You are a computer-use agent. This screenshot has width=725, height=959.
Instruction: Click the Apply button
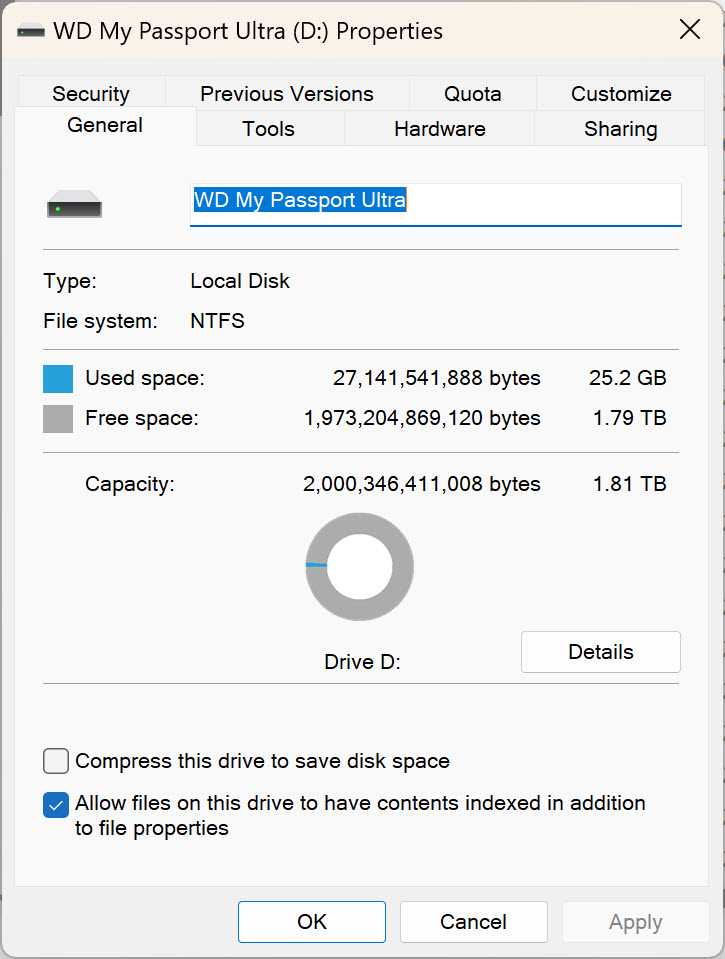pos(636,922)
